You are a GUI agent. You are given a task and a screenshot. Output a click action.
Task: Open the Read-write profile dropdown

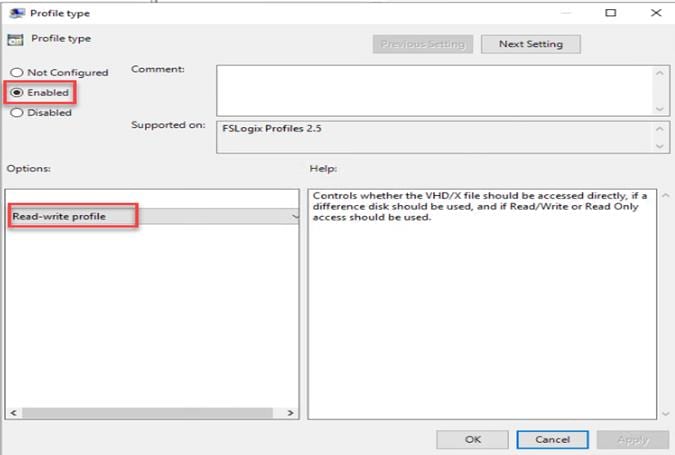click(x=154, y=216)
